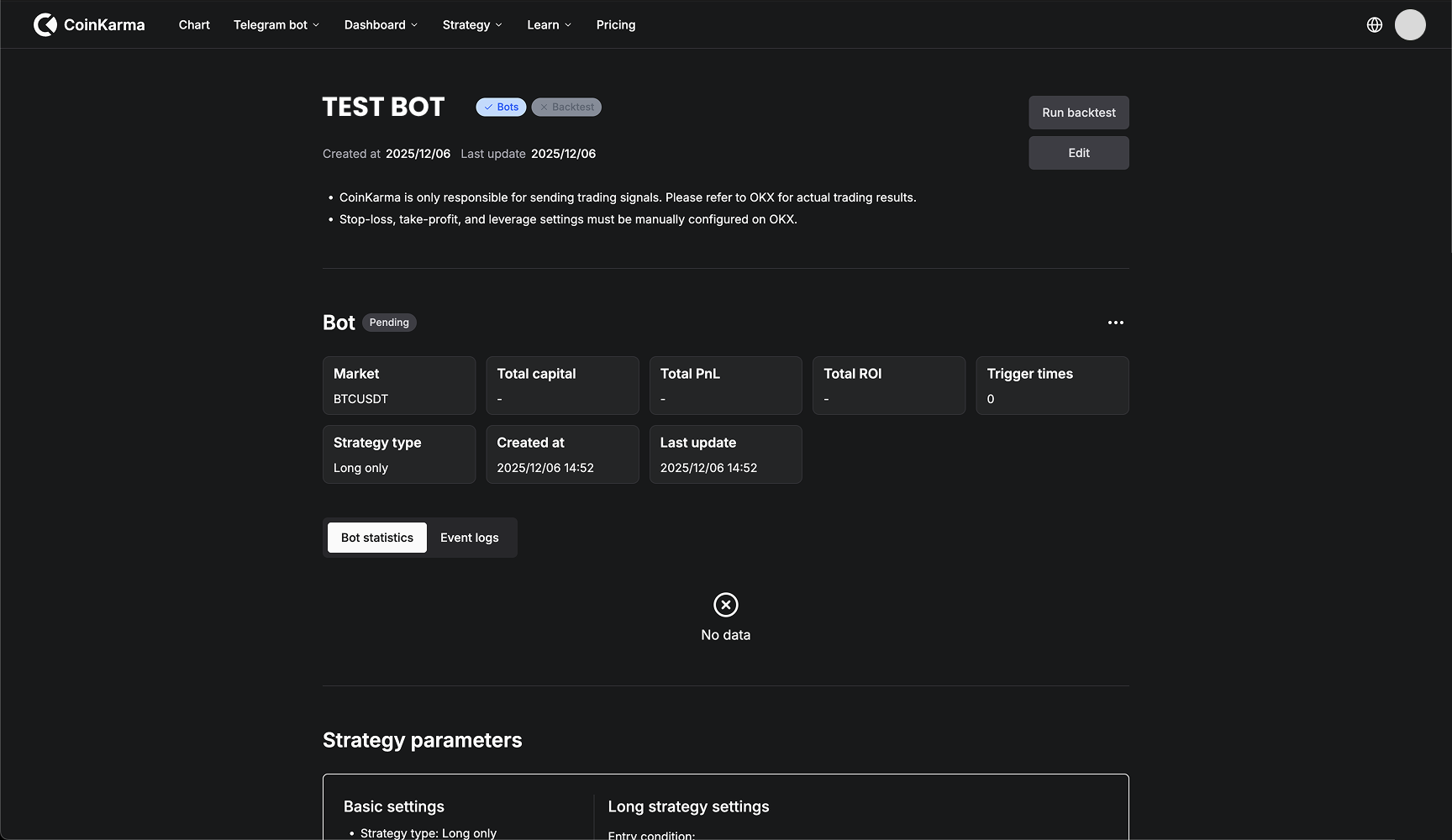Click the Pending status badge
This screenshot has height=840, width=1452.
tap(389, 323)
